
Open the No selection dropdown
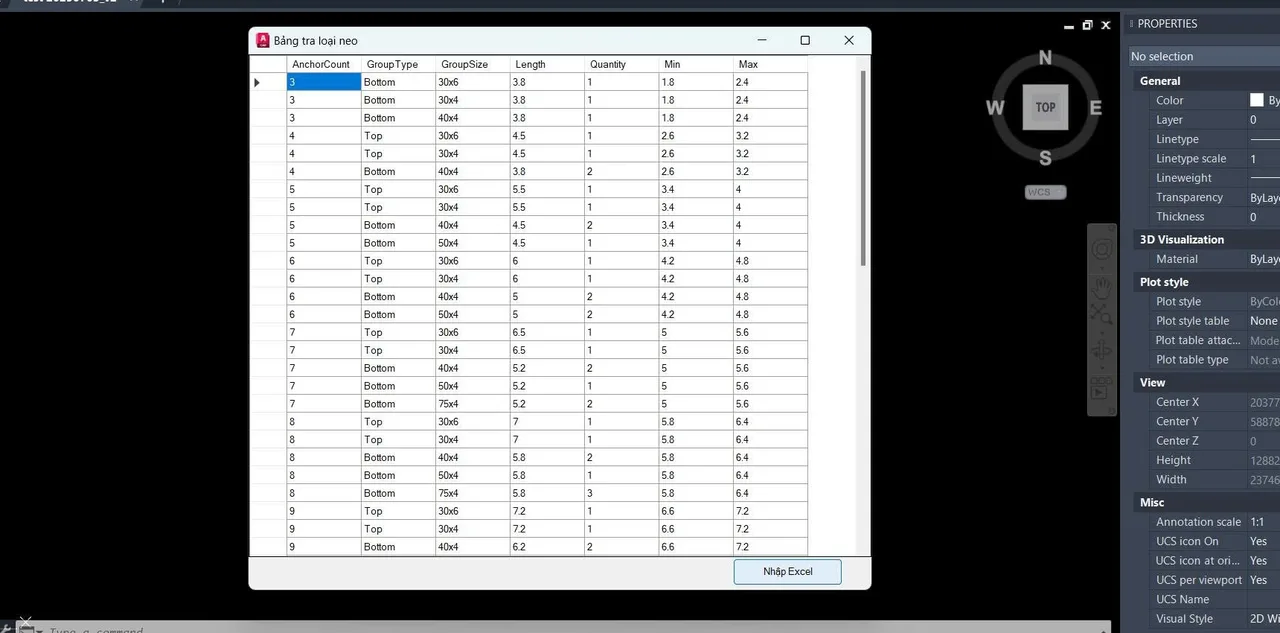1204,56
